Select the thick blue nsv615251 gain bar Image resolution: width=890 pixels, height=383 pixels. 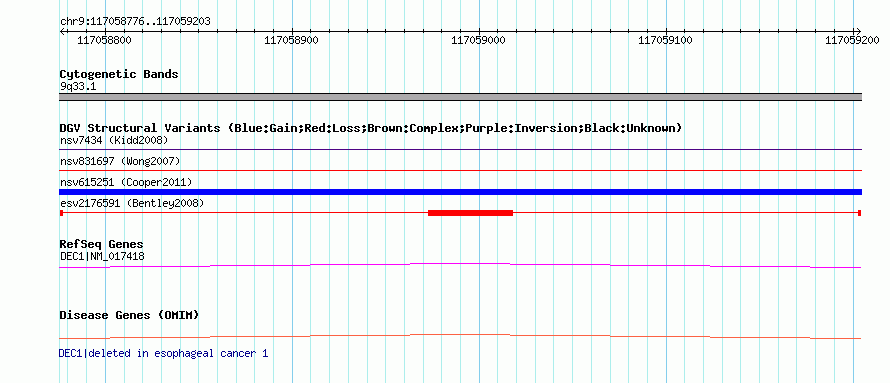pos(460,192)
